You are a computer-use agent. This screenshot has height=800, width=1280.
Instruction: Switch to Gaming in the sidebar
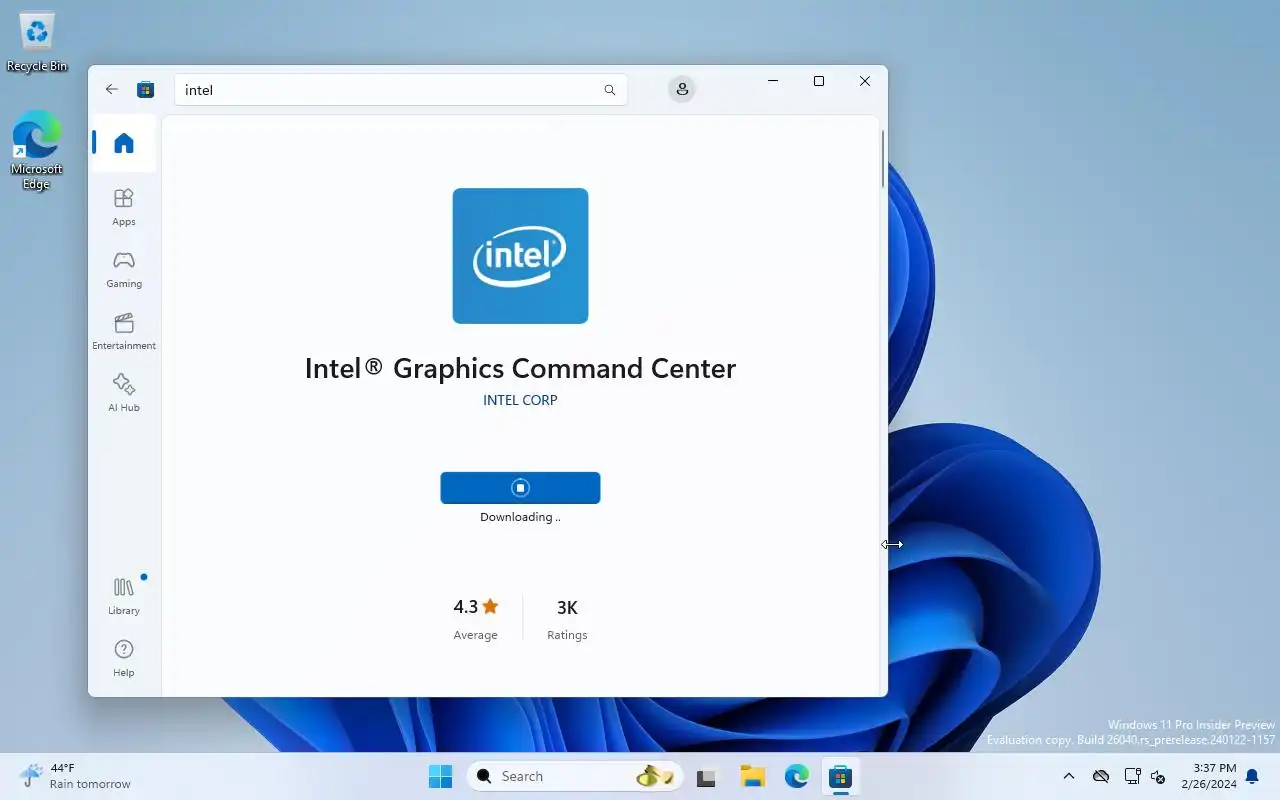click(x=124, y=269)
